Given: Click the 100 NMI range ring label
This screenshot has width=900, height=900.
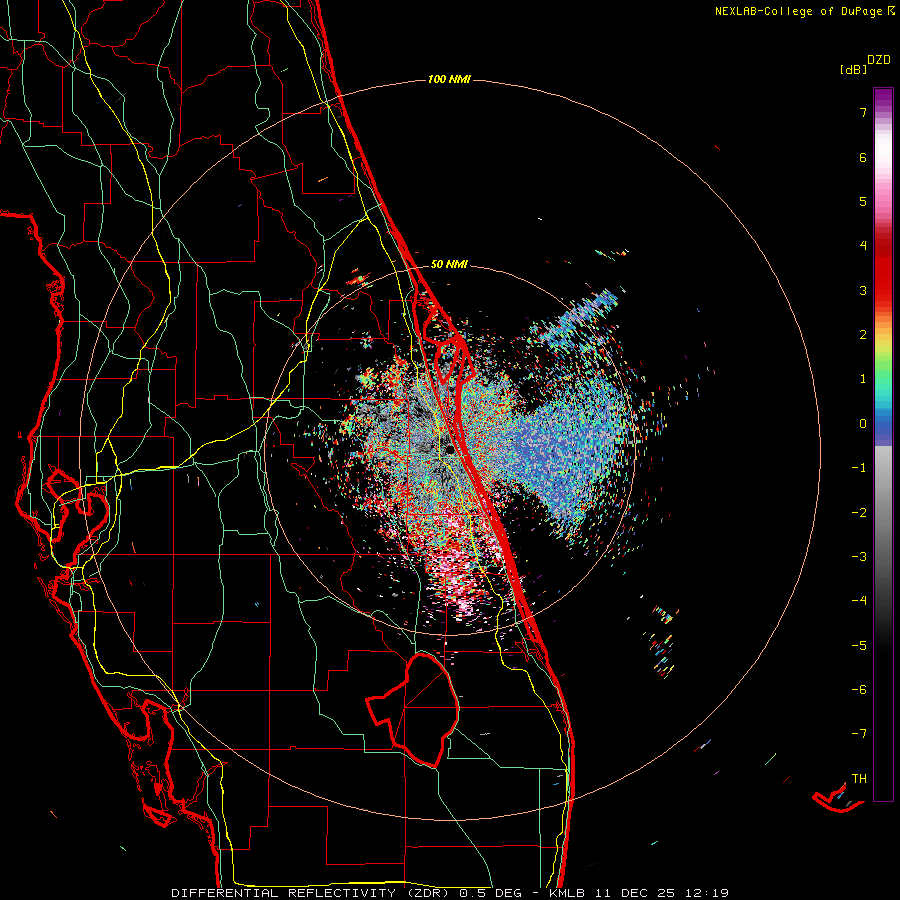Looking at the screenshot, I should (x=449, y=79).
